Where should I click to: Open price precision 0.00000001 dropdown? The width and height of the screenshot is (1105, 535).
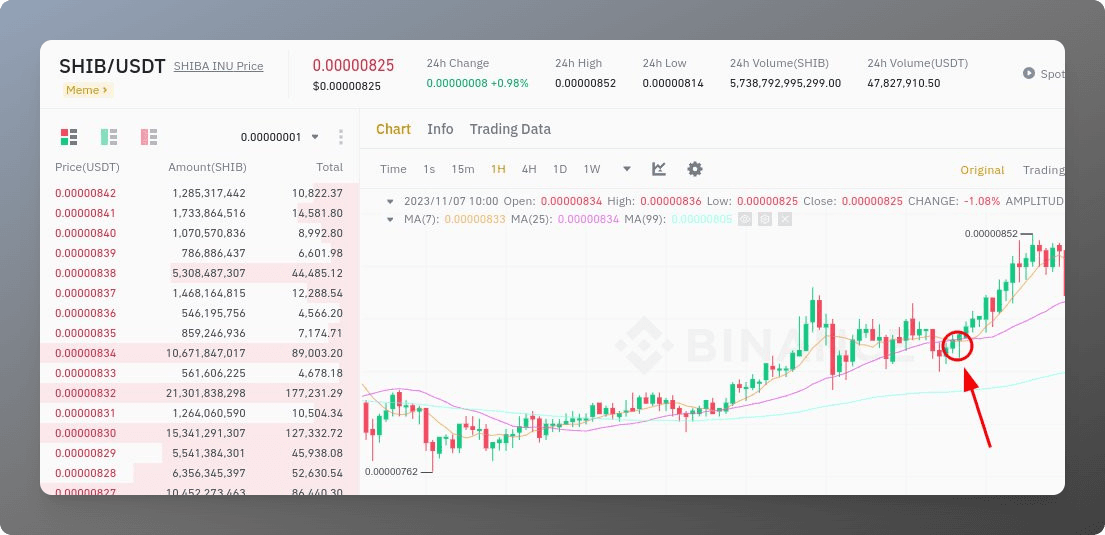click(x=279, y=137)
